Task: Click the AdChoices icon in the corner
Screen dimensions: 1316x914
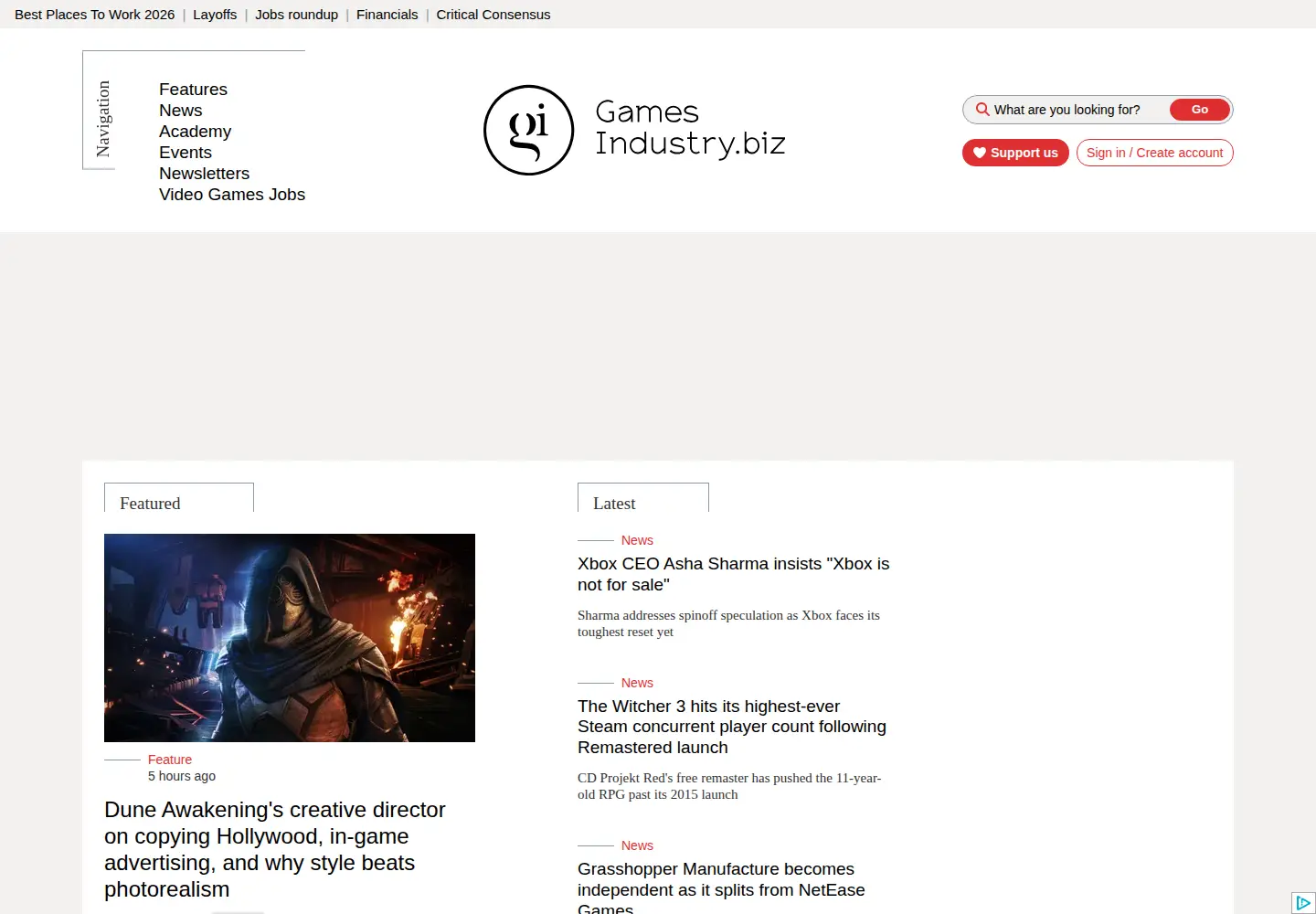Action: 1303,903
